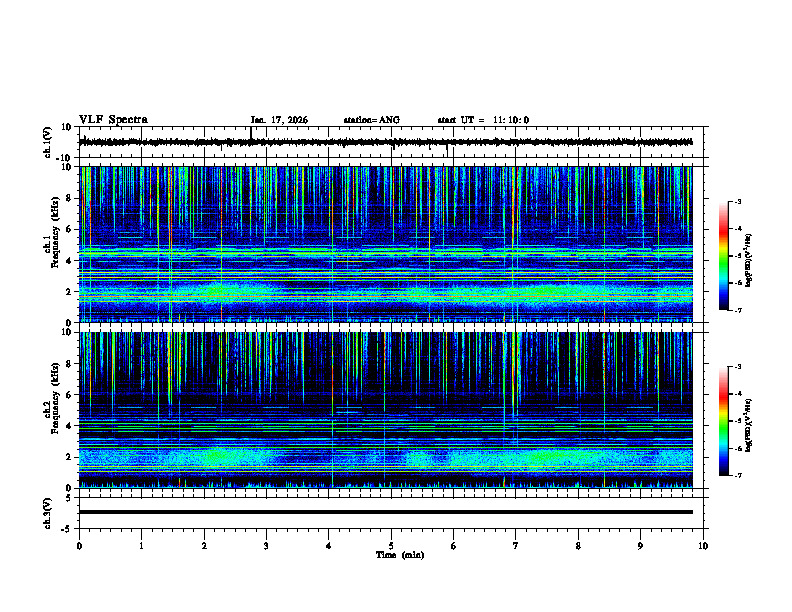Image resolution: width=792 pixels, height=612 pixels.
Task: Click the "ch.3(V)" axis label
Action: (x=47, y=513)
